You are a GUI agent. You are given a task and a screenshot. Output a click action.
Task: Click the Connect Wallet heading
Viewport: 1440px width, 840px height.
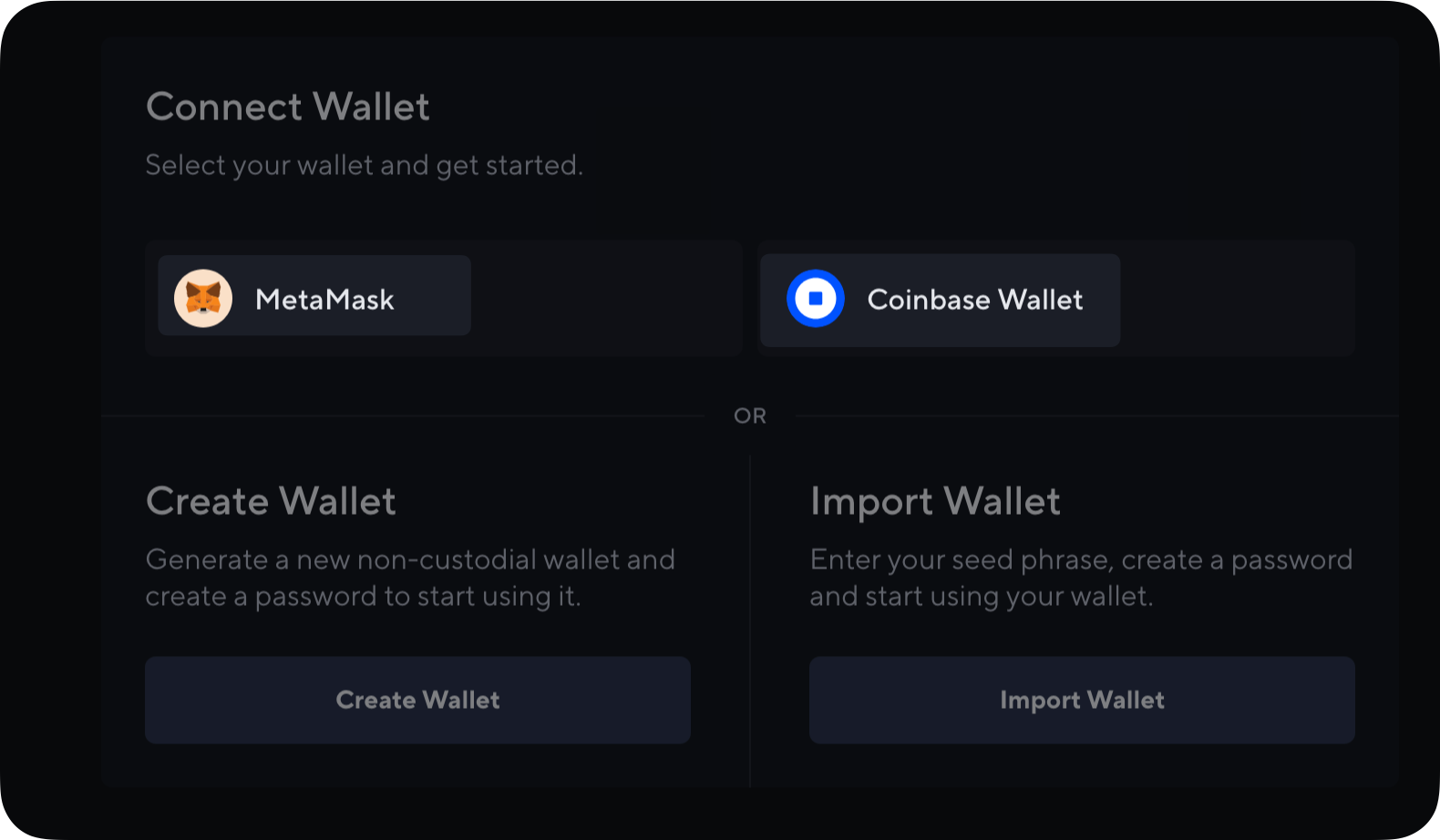coord(287,107)
